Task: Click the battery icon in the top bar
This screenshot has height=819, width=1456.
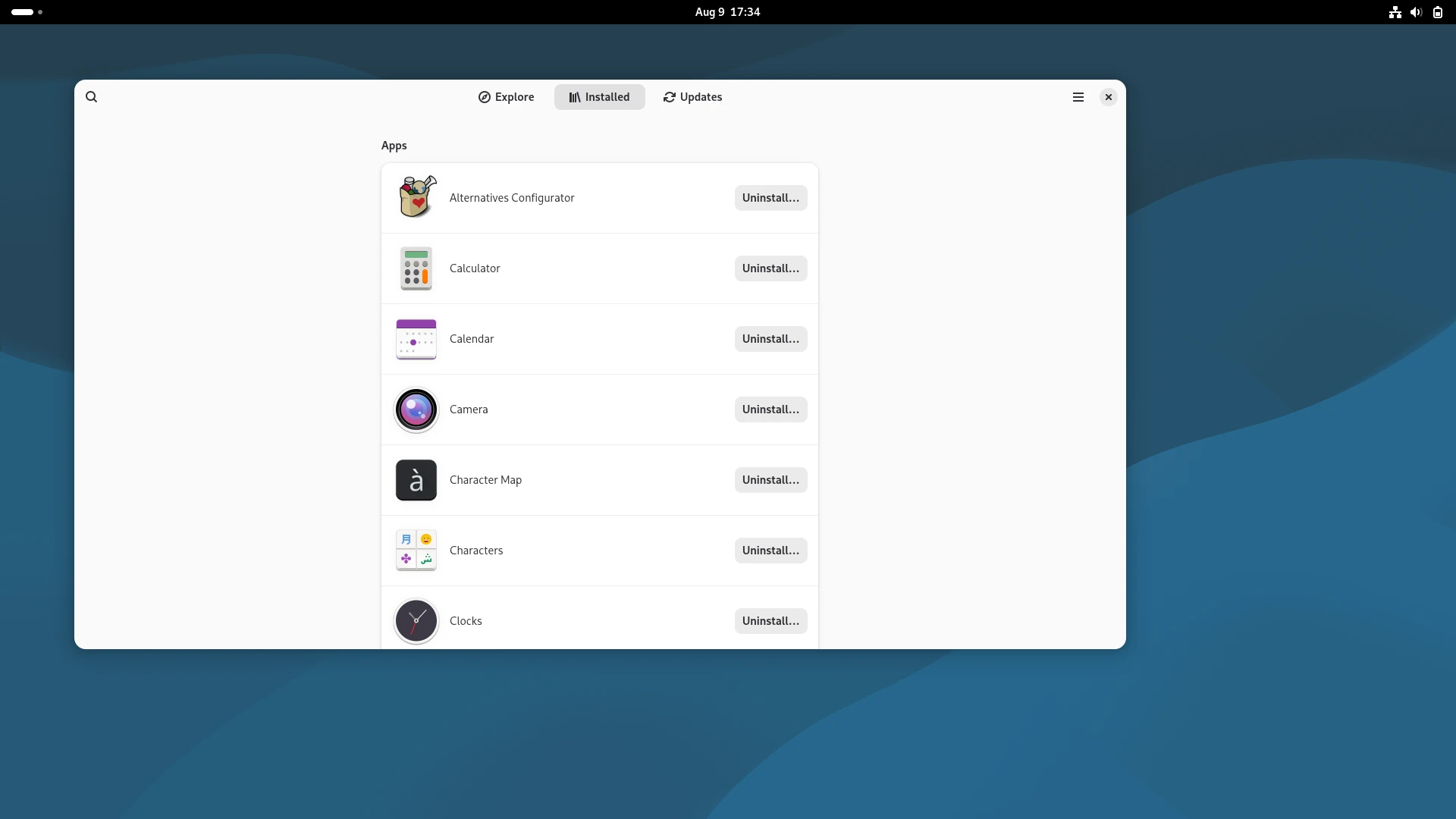Action: [x=1437, y=12]
